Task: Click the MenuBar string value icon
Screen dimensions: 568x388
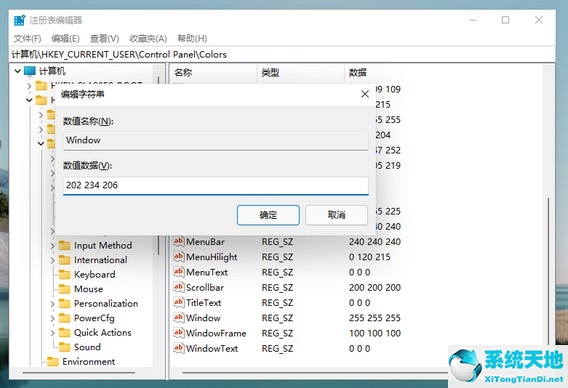Action: 179,241
